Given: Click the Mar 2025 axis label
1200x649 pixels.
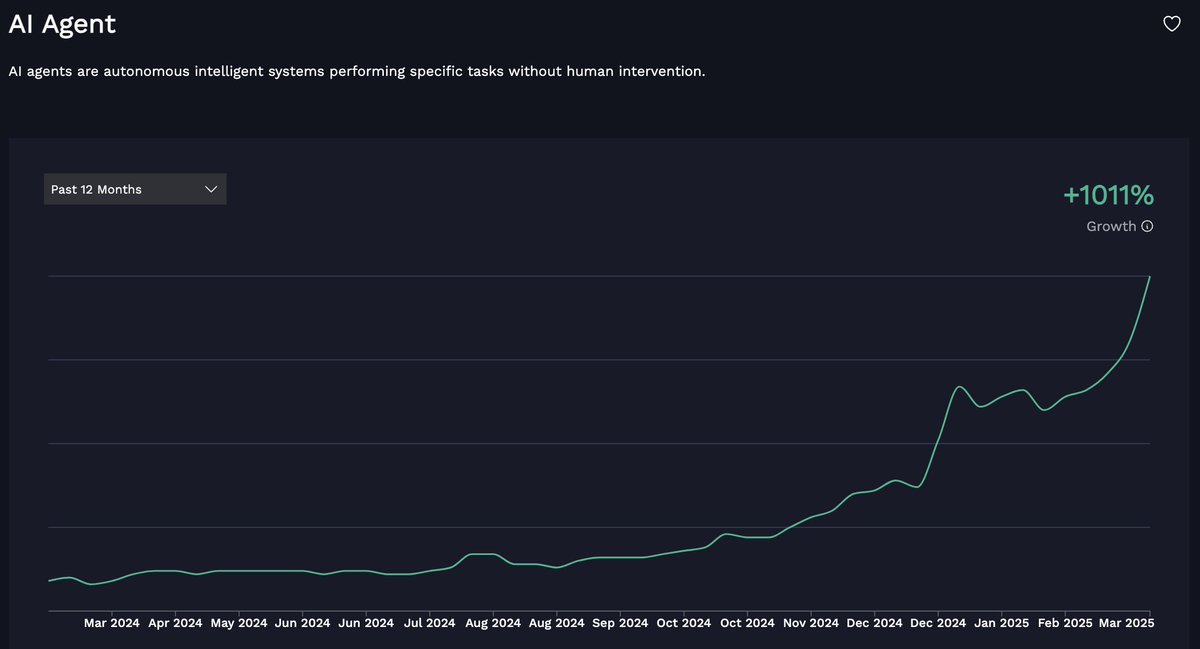Looking at the screenshot, I should click(1127, 623).
